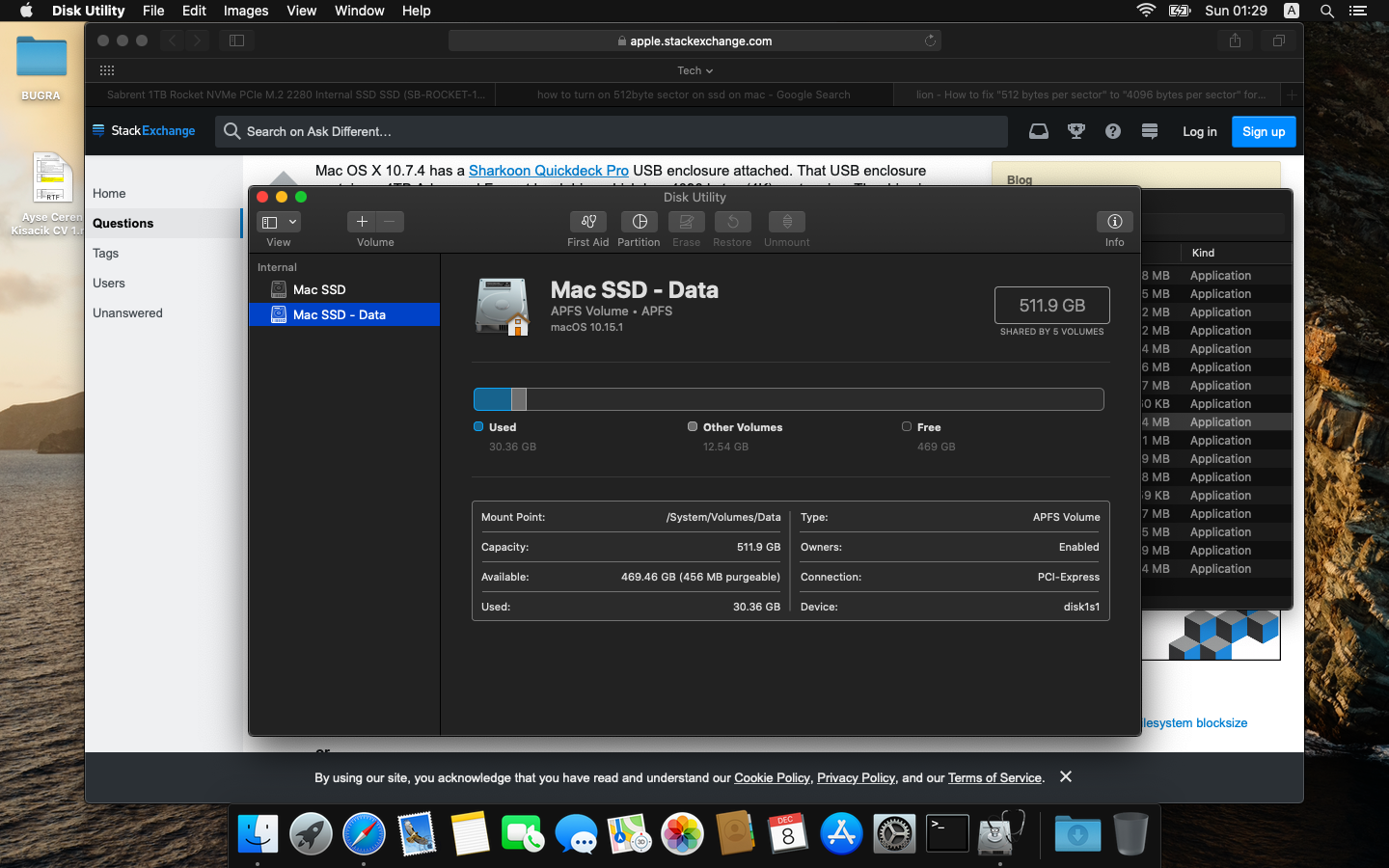
Task: Open Tags in the site sidebar
Action: pyautogui.click(x=105, y=253)
